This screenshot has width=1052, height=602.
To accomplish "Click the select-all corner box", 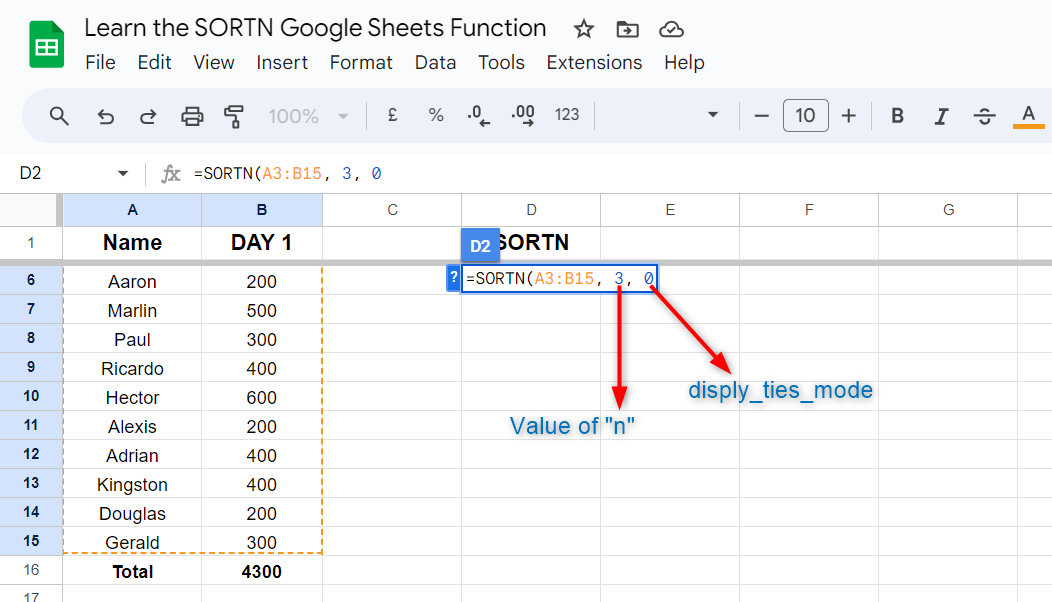I will coord(28,210).
